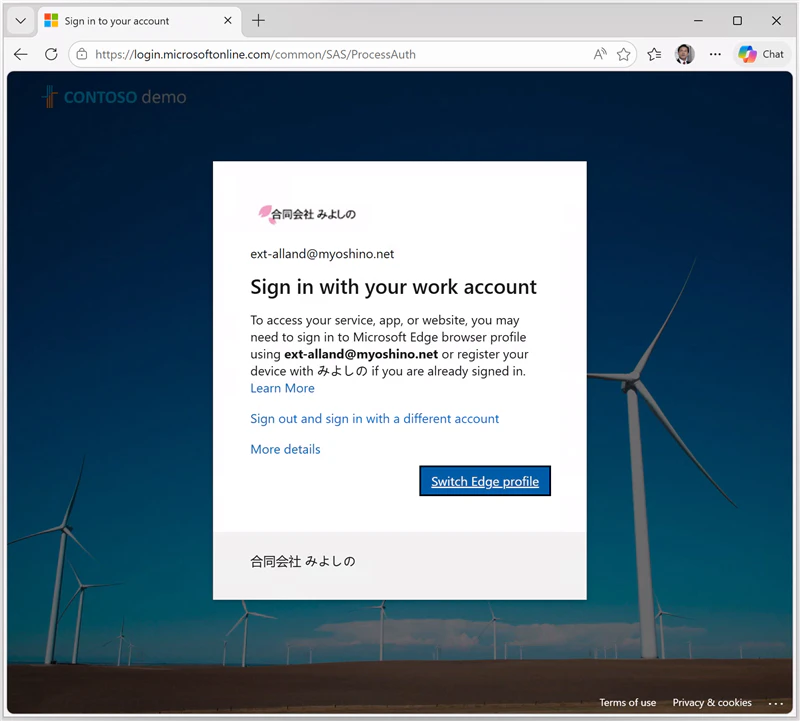Click the footer text 合同会社 みよしの
The width and height of the screenshot is (800, 721).
pos(303,562)
